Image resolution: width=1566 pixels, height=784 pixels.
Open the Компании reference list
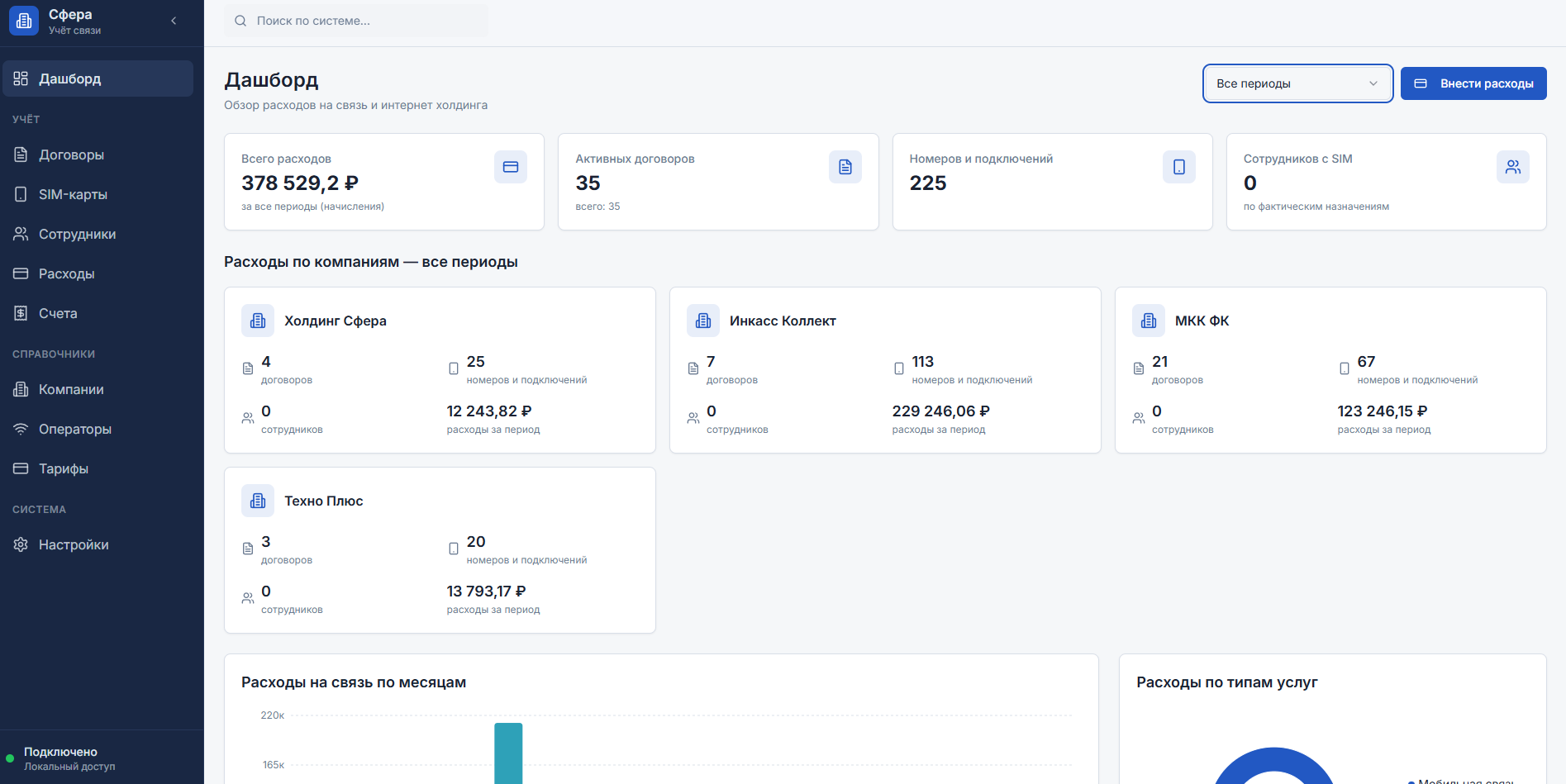(x=98, y=389)
